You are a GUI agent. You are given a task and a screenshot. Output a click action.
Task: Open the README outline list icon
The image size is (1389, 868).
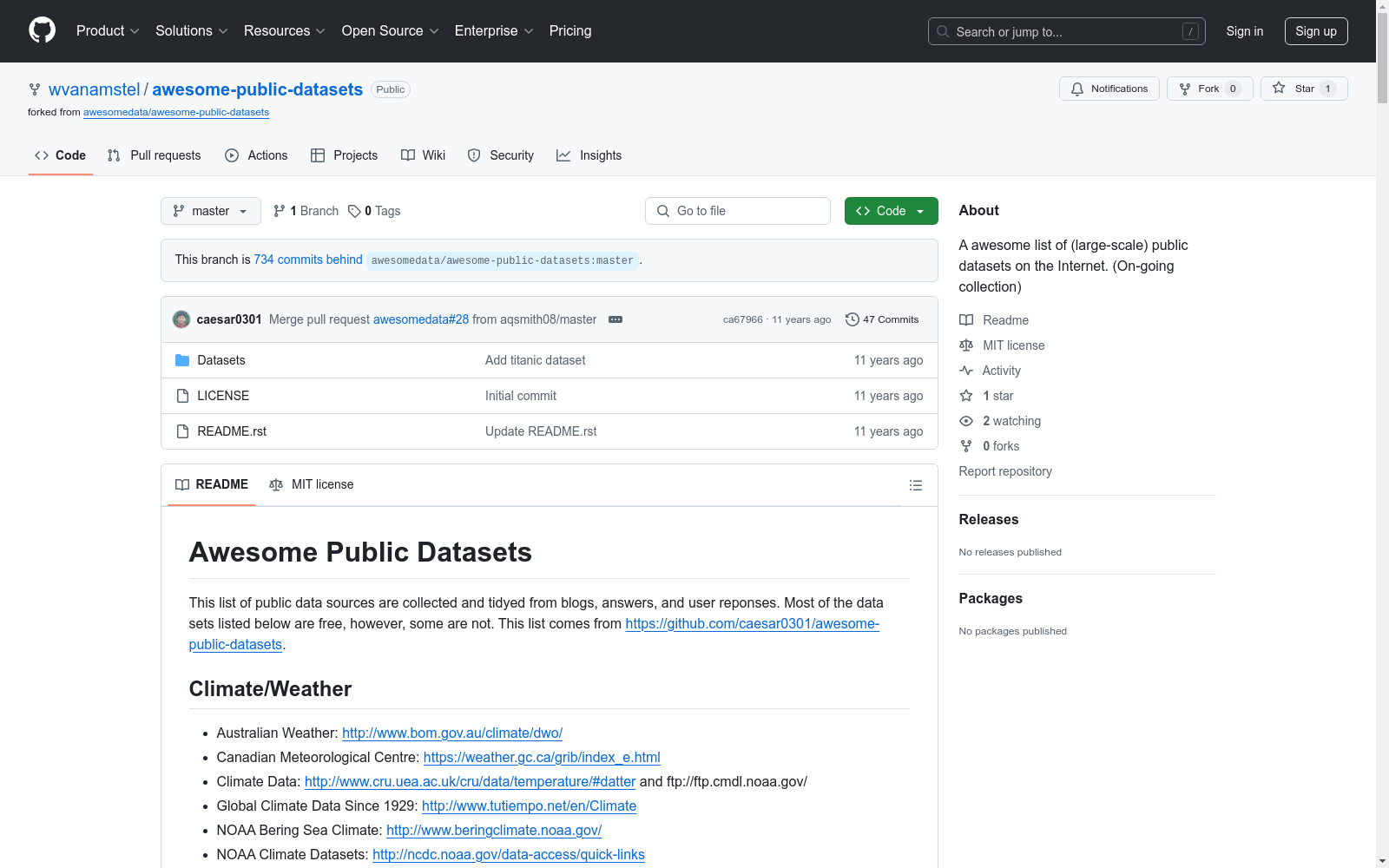point(915,485)
